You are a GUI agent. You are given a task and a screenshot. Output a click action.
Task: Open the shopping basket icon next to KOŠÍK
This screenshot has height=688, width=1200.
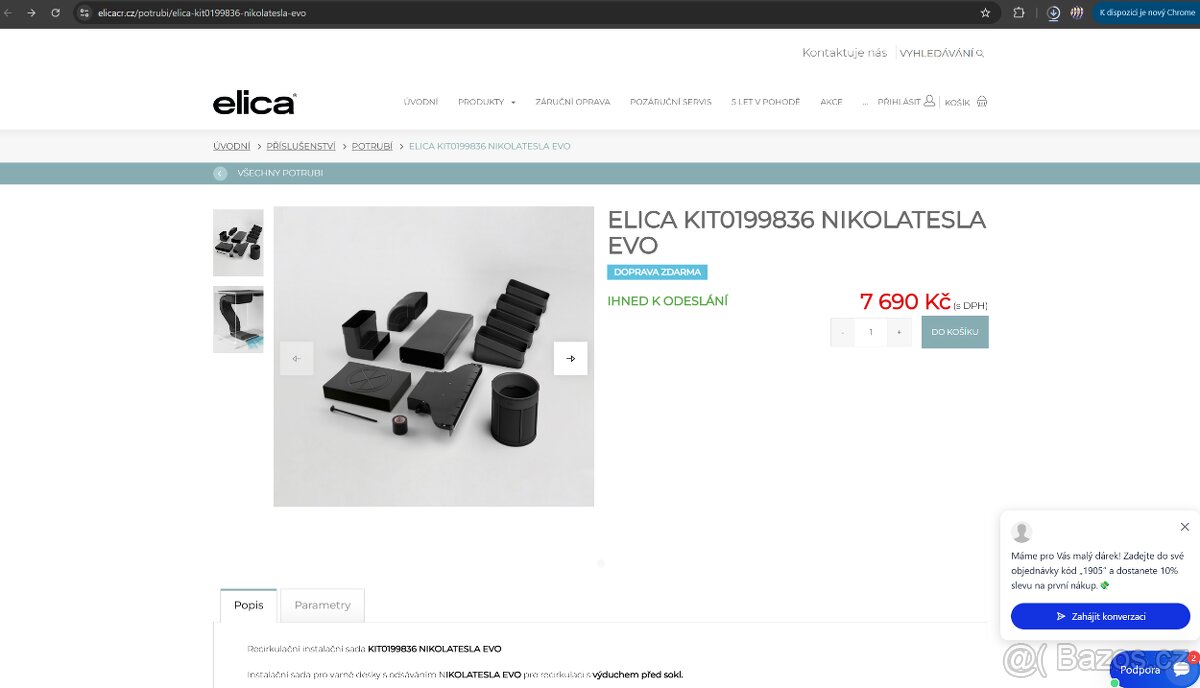tap(982, 102)
